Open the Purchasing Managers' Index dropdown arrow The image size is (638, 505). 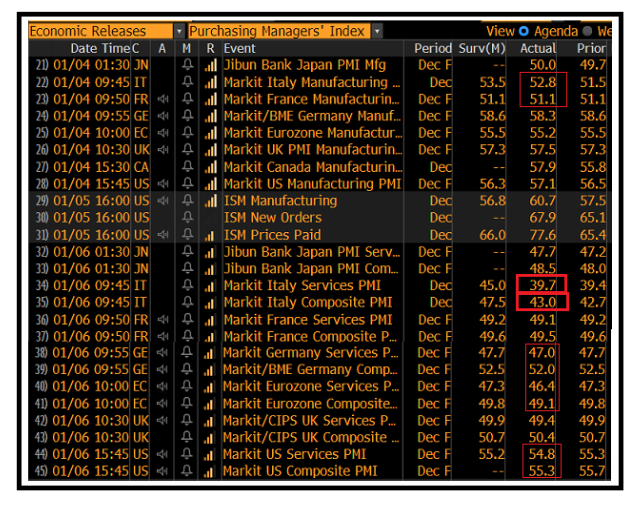pyautogui.click(x=377, y=31)
